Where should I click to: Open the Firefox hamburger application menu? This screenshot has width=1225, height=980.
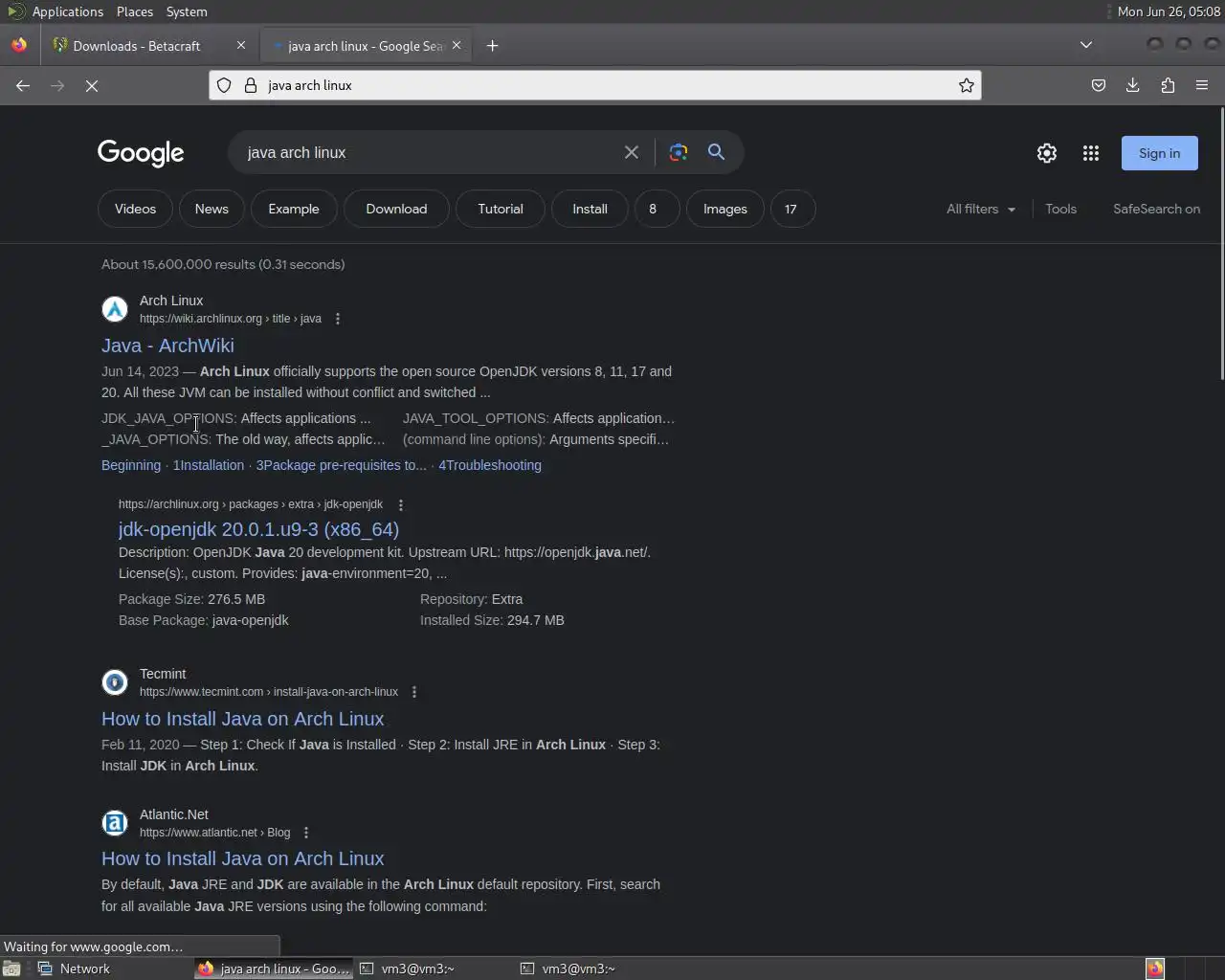click(1202, 85)
